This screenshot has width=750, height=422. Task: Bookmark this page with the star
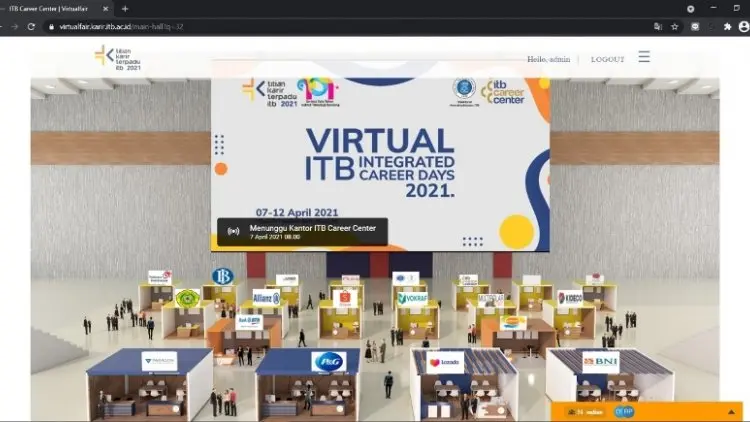pyautogui.click(x=674, y=27)
